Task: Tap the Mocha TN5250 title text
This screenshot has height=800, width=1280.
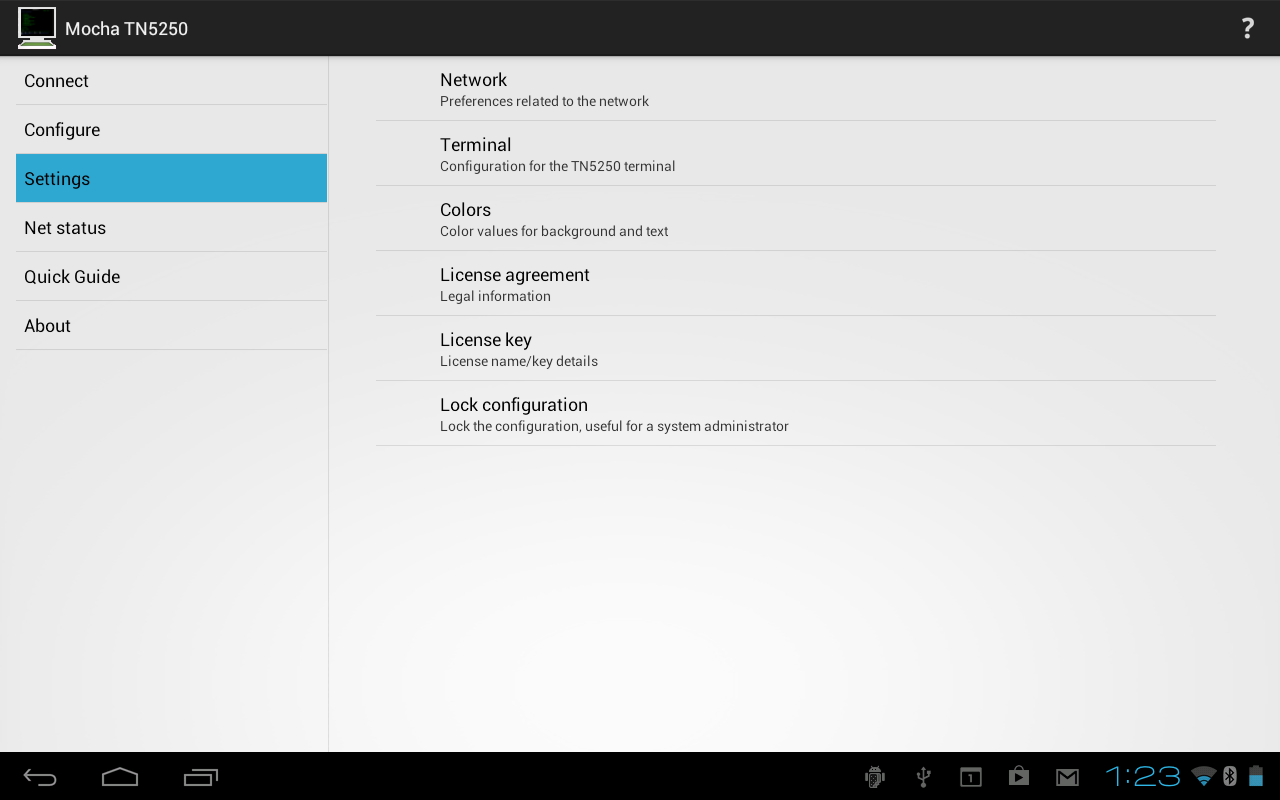Action: tap(126, 29)
